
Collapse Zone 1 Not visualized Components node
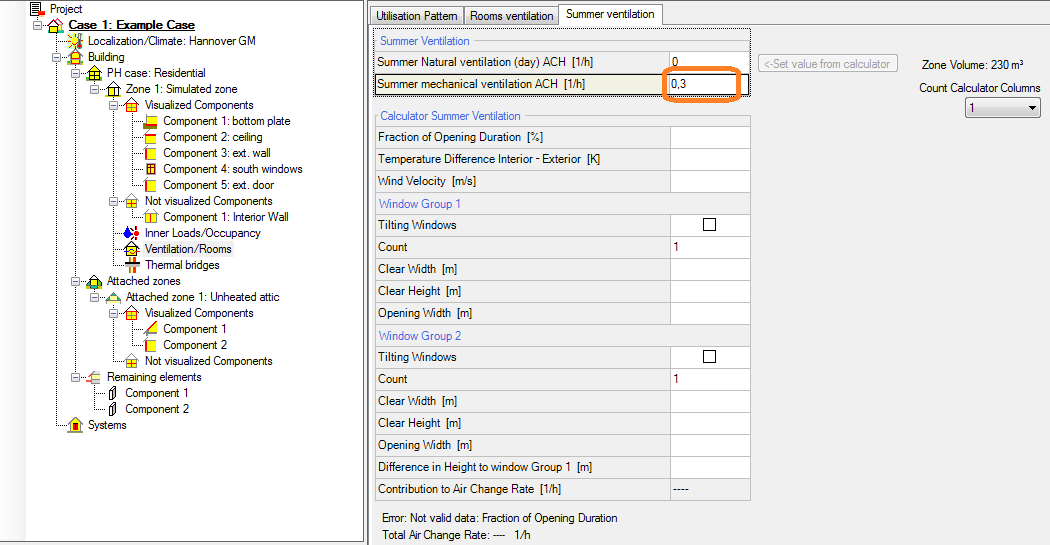(113, 202)
